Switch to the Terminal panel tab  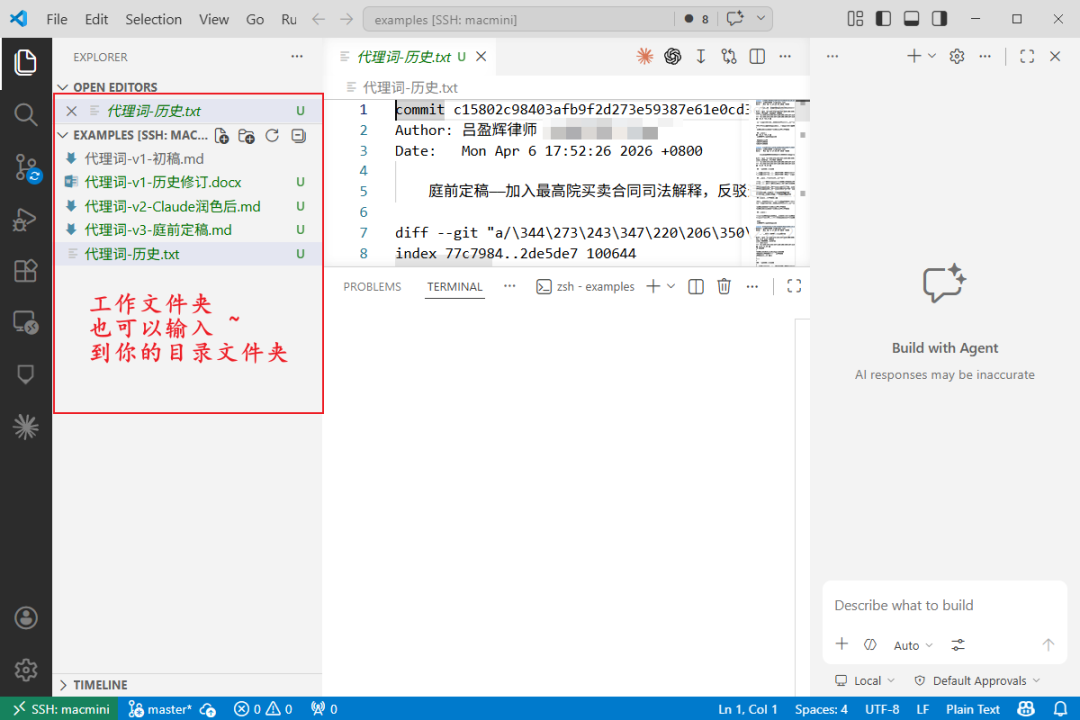455,287
